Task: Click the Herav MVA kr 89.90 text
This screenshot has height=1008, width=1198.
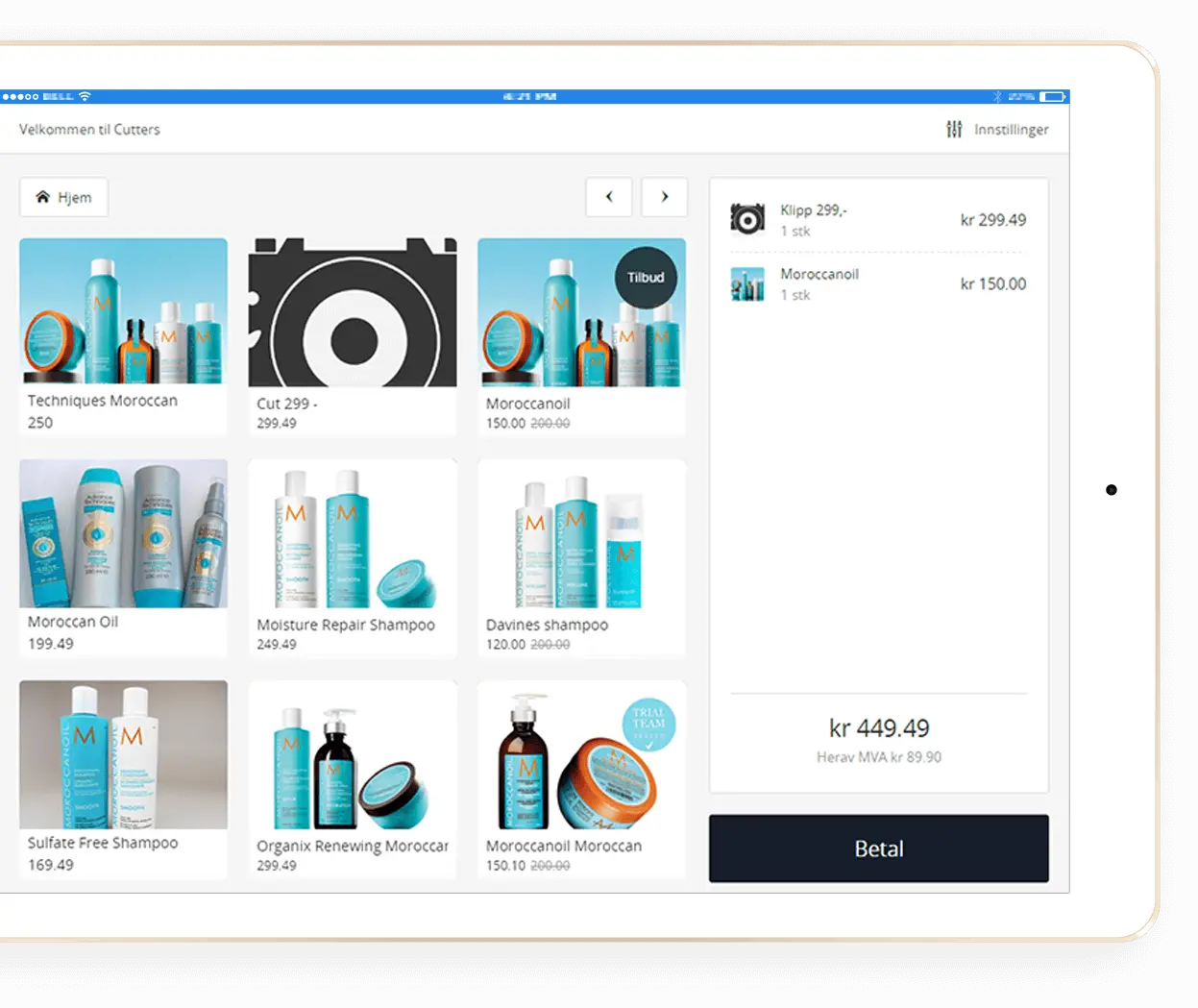Action: coord(879,757)
